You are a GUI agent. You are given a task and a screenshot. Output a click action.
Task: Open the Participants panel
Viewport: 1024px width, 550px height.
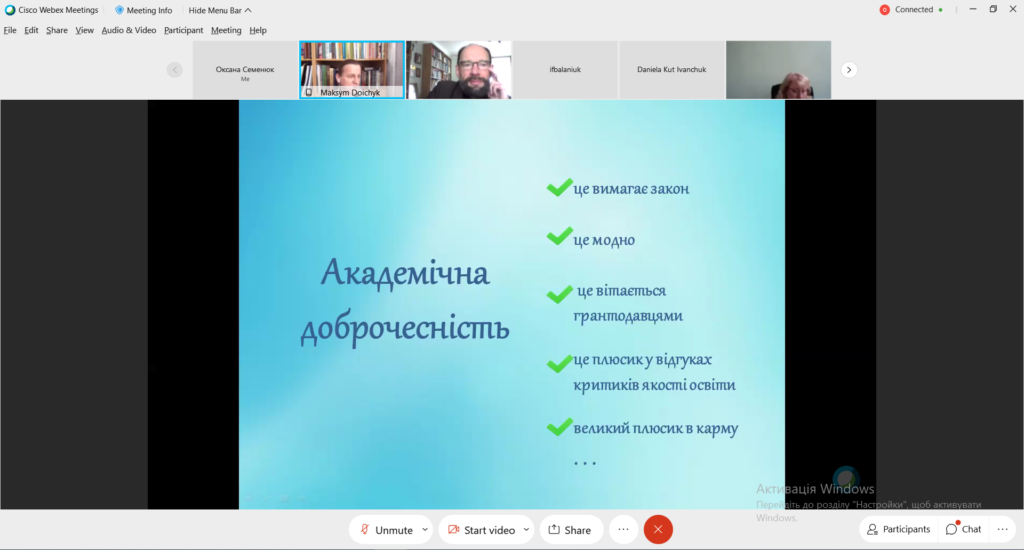tap(898, 529)
